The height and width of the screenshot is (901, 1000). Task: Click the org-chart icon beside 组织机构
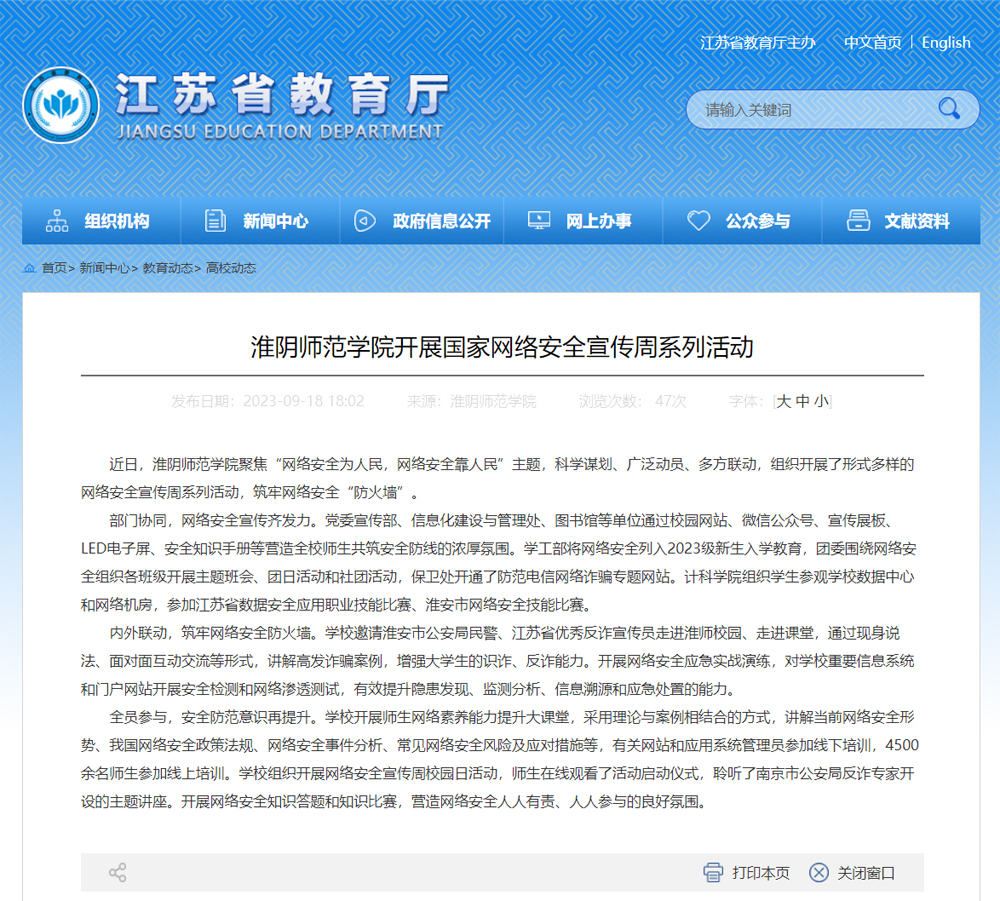click(57, 221)
